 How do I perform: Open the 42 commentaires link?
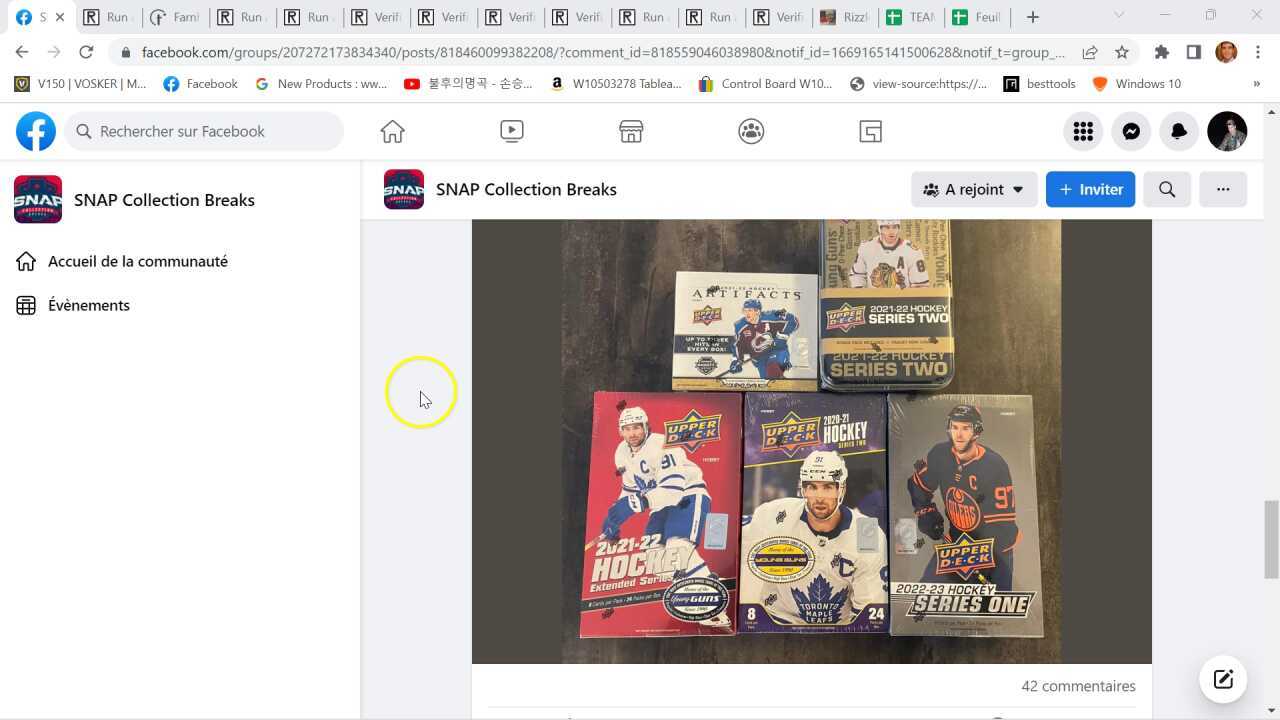pos(1078,686)
